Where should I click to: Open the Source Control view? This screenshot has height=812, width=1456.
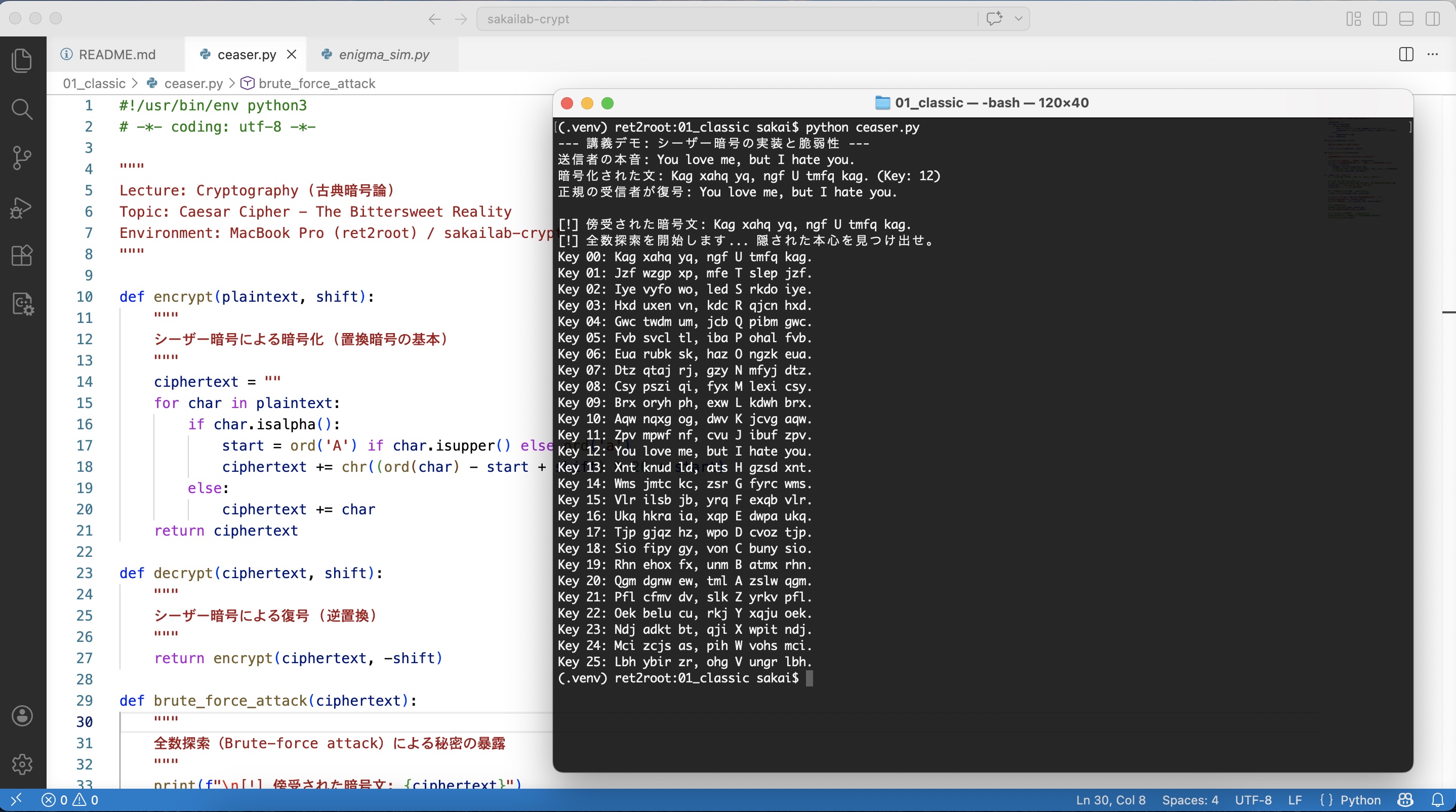point(22,157)
